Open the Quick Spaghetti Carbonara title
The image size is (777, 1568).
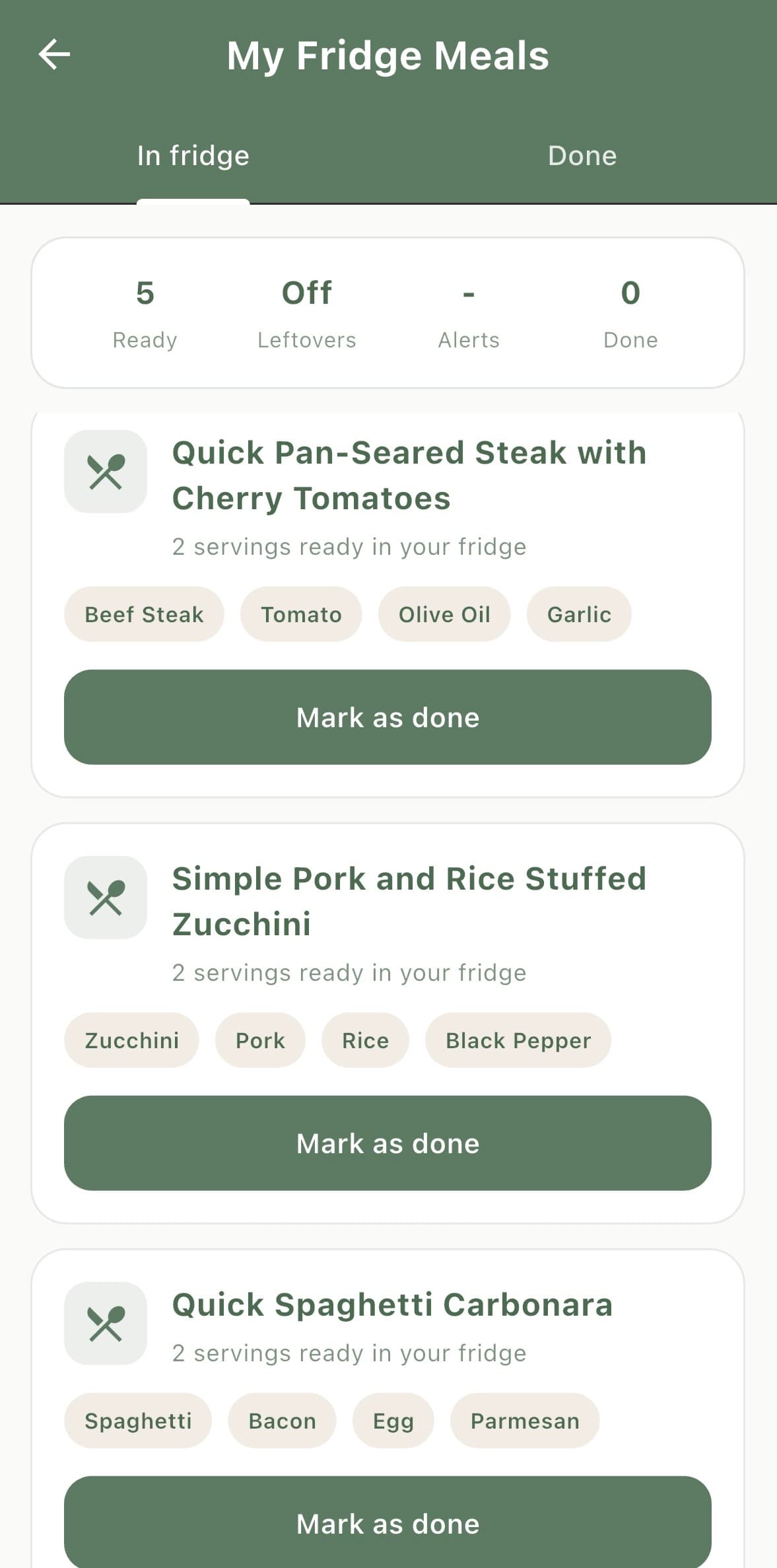[x=392, y=1305]
